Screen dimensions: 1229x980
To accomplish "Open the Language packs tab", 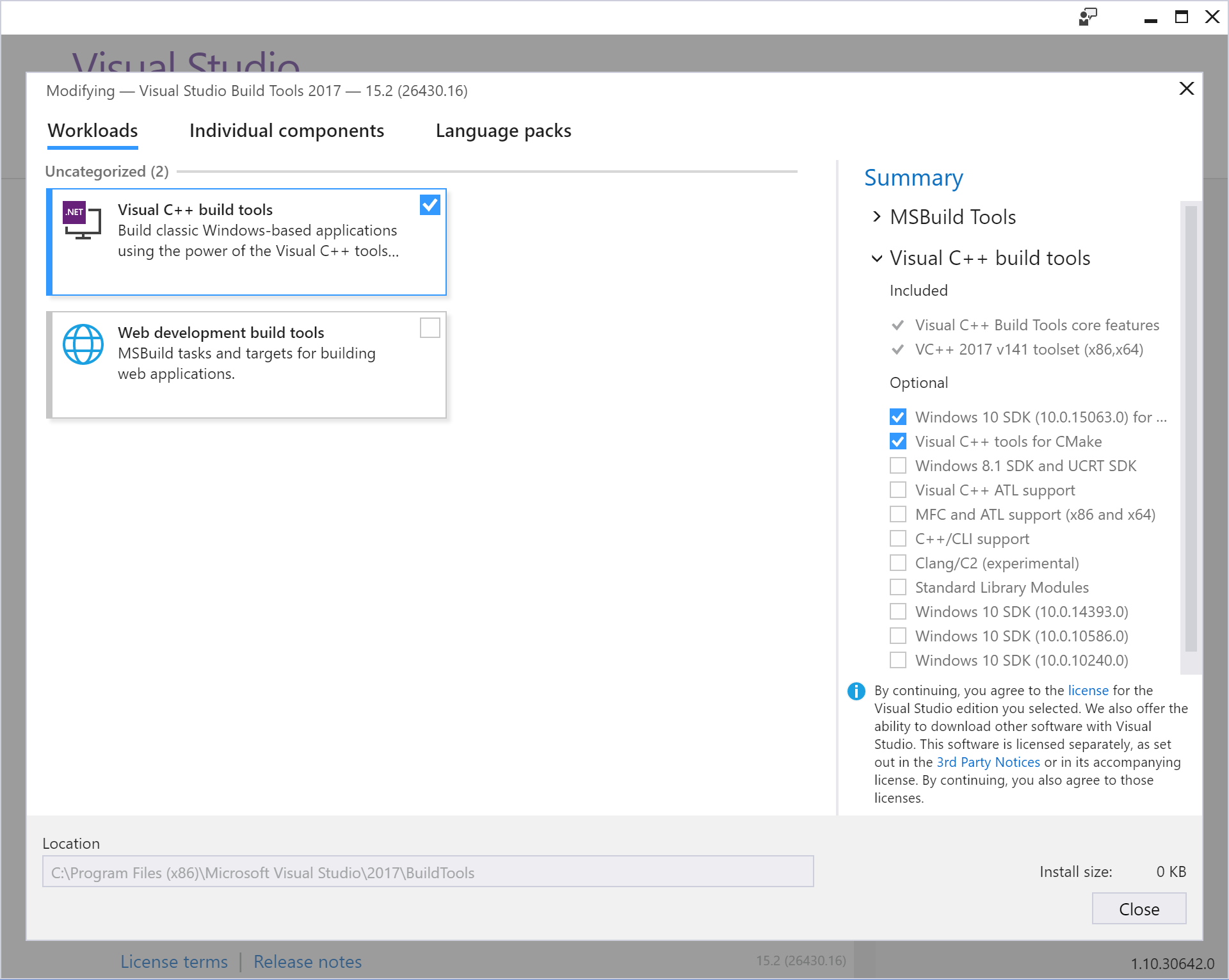I will point(503,131).
